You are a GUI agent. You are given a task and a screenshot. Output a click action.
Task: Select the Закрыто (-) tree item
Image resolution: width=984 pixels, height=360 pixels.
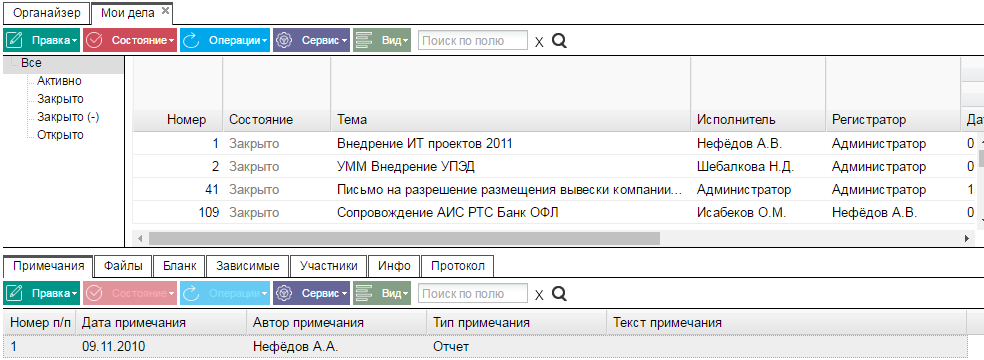click(68, 117)
